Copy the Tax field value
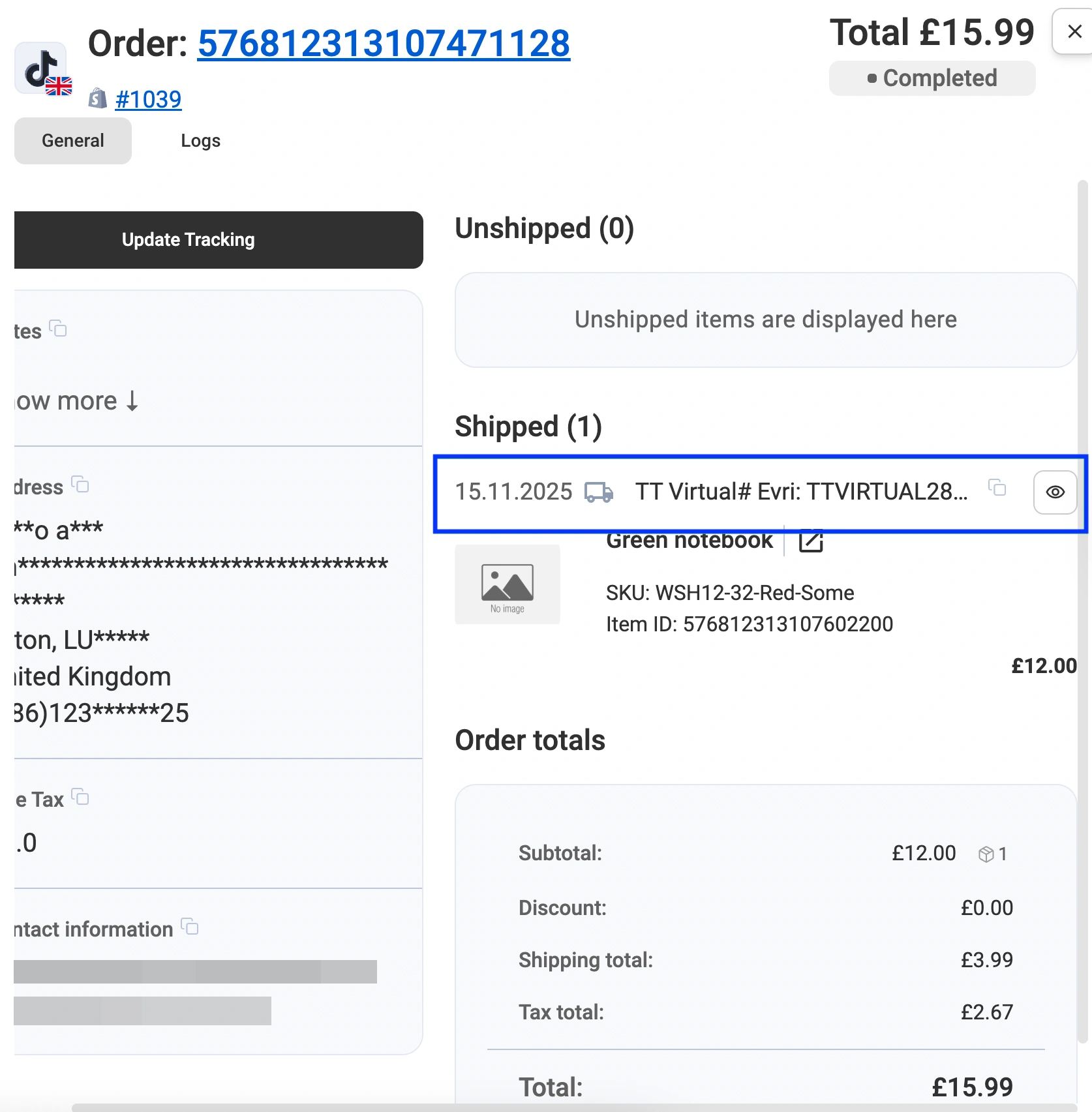The width and height of the screenshot is (1092, 1112). pyautogui.click(x=80, y=797)
